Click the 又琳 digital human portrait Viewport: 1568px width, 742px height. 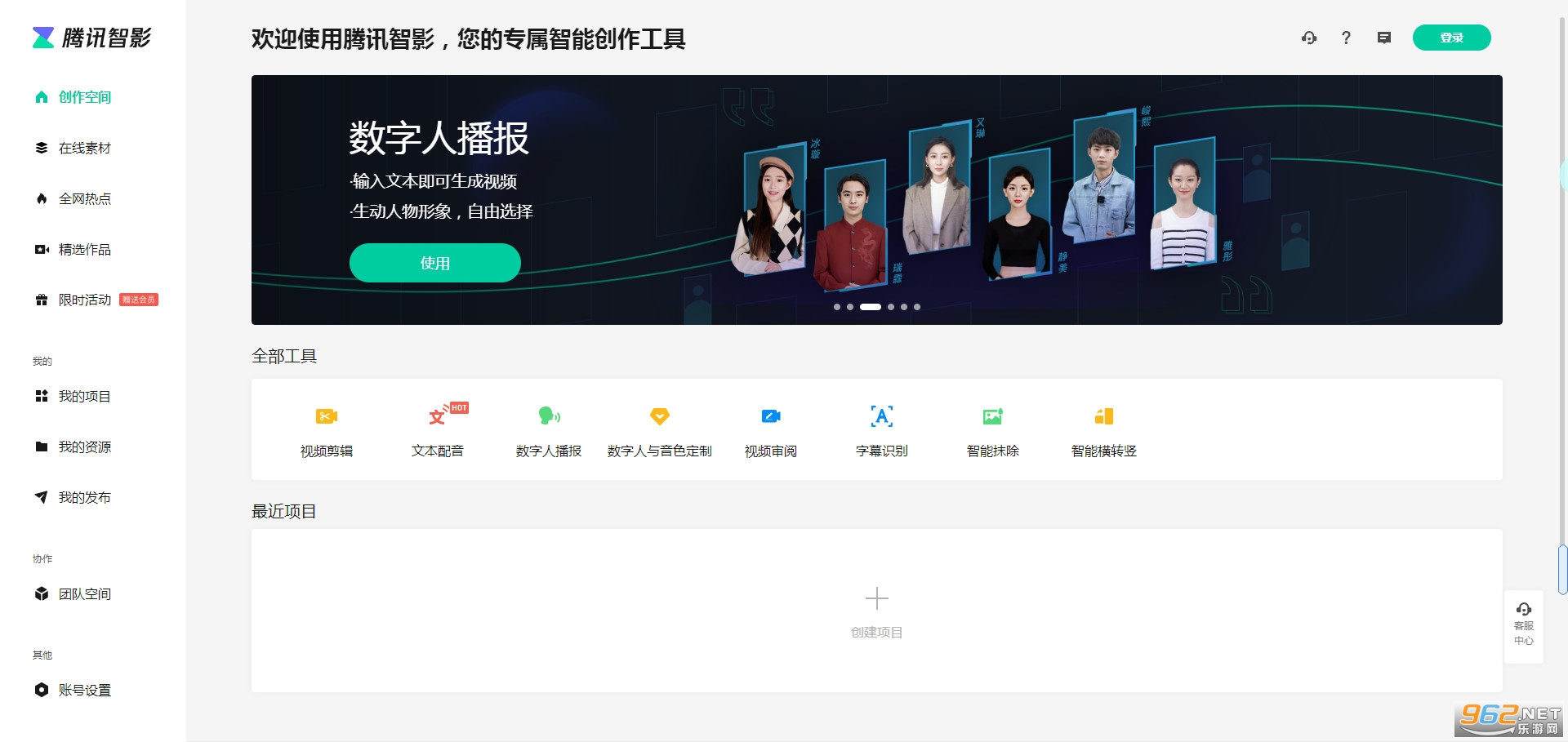point(937,188)
